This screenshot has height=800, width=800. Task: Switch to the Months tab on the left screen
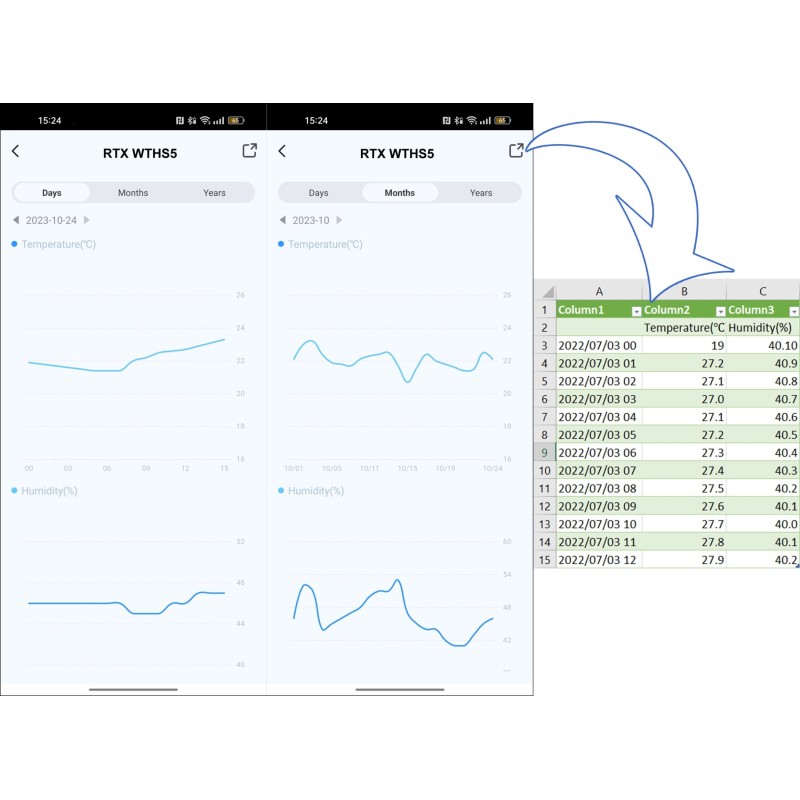133,193
